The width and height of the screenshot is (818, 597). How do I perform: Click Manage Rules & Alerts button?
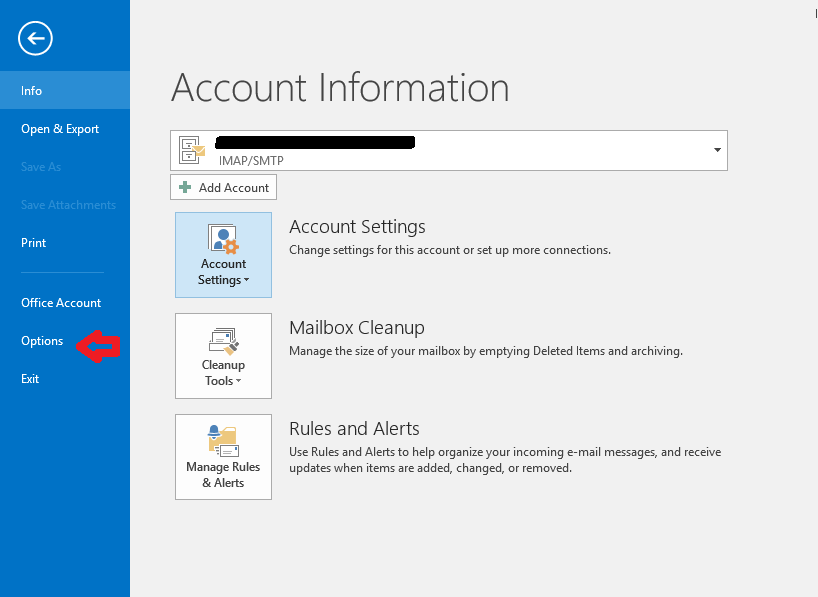(x=223, y=457)
